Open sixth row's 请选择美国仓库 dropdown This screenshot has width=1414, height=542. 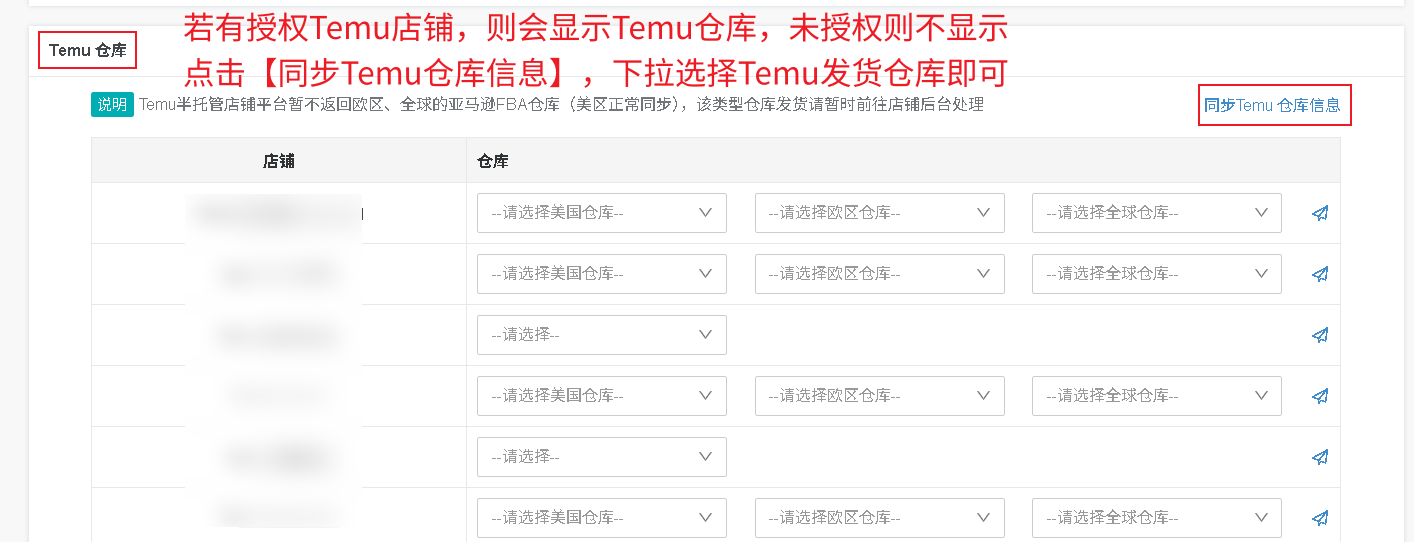click(601, 518)
